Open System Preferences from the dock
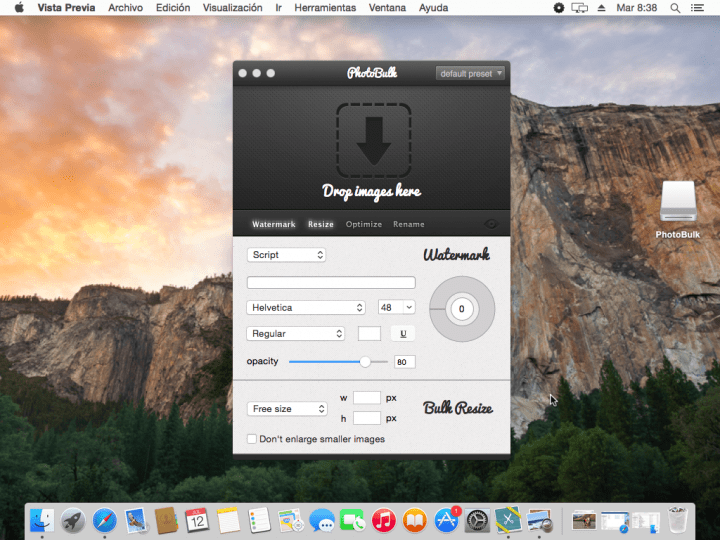Screen dimensions: 720x540 click(x=477, y=521)
